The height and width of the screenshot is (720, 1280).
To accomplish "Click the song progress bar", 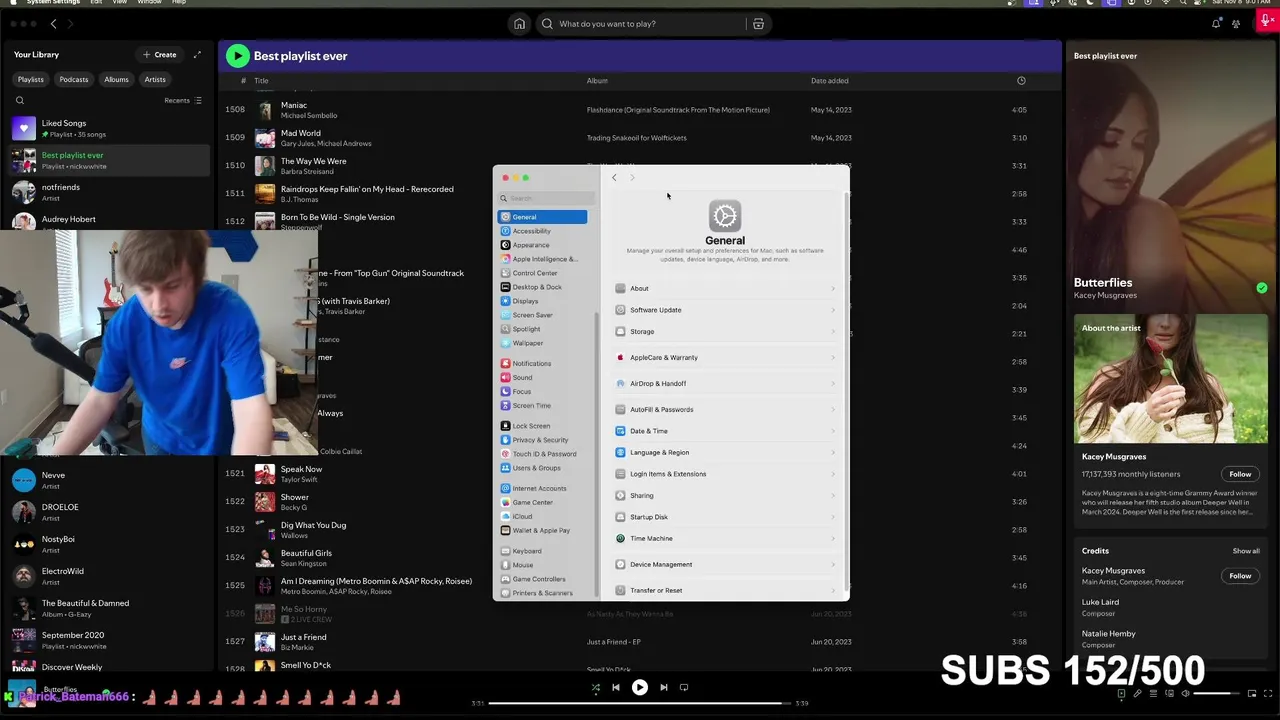I will 640,703.
